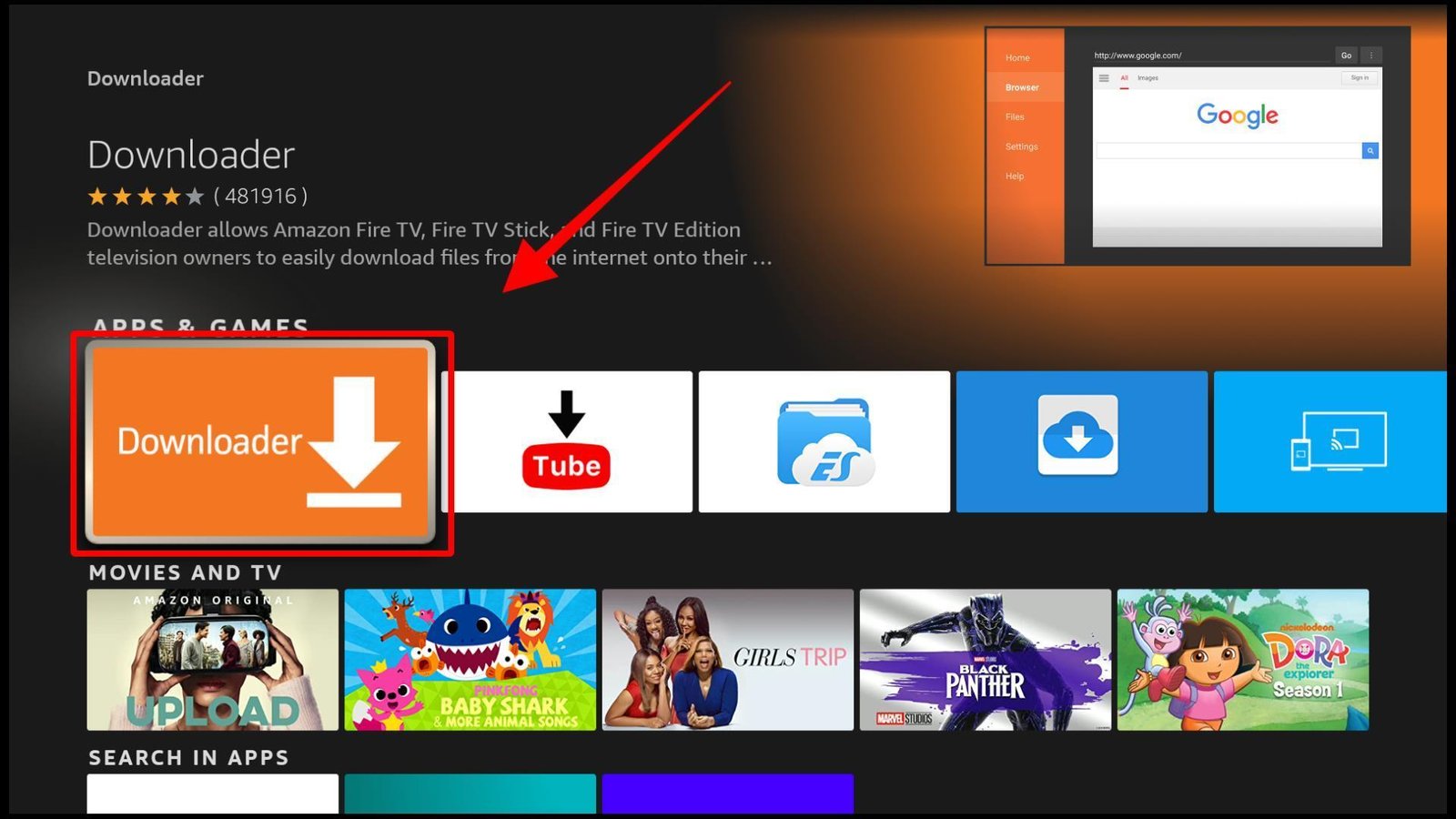Image resolution: width=1456 pixels, height=819 pixels.
Task: Click the Go button next to the URL
Action: coord(1347,56)
